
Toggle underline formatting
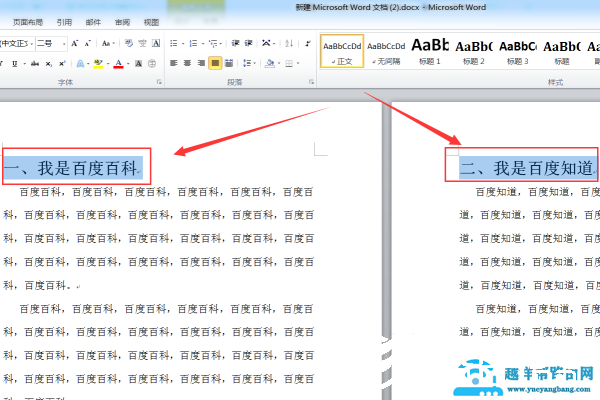(15, 64)
